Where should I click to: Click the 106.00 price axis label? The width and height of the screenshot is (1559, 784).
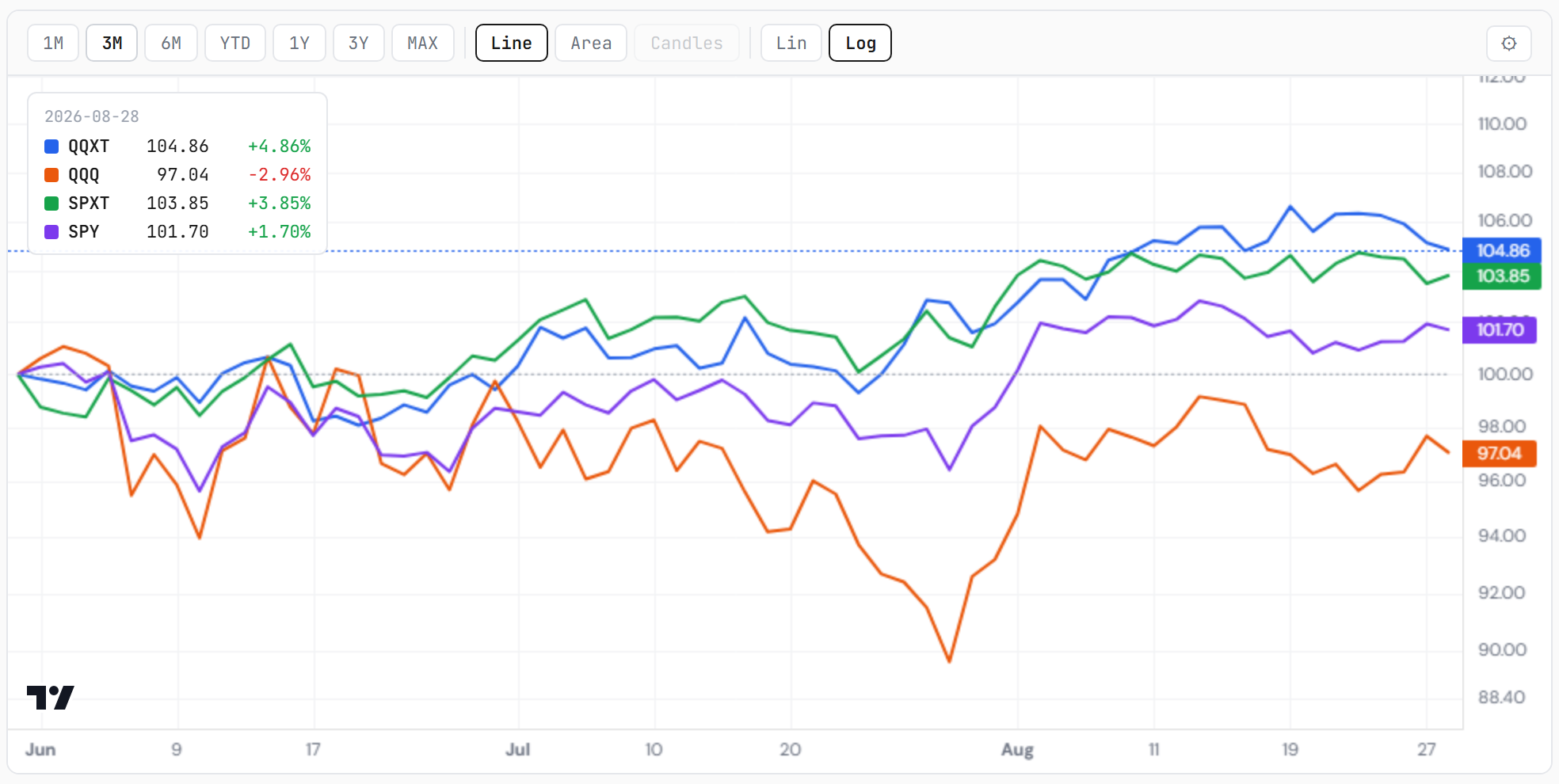point(1505,221)
